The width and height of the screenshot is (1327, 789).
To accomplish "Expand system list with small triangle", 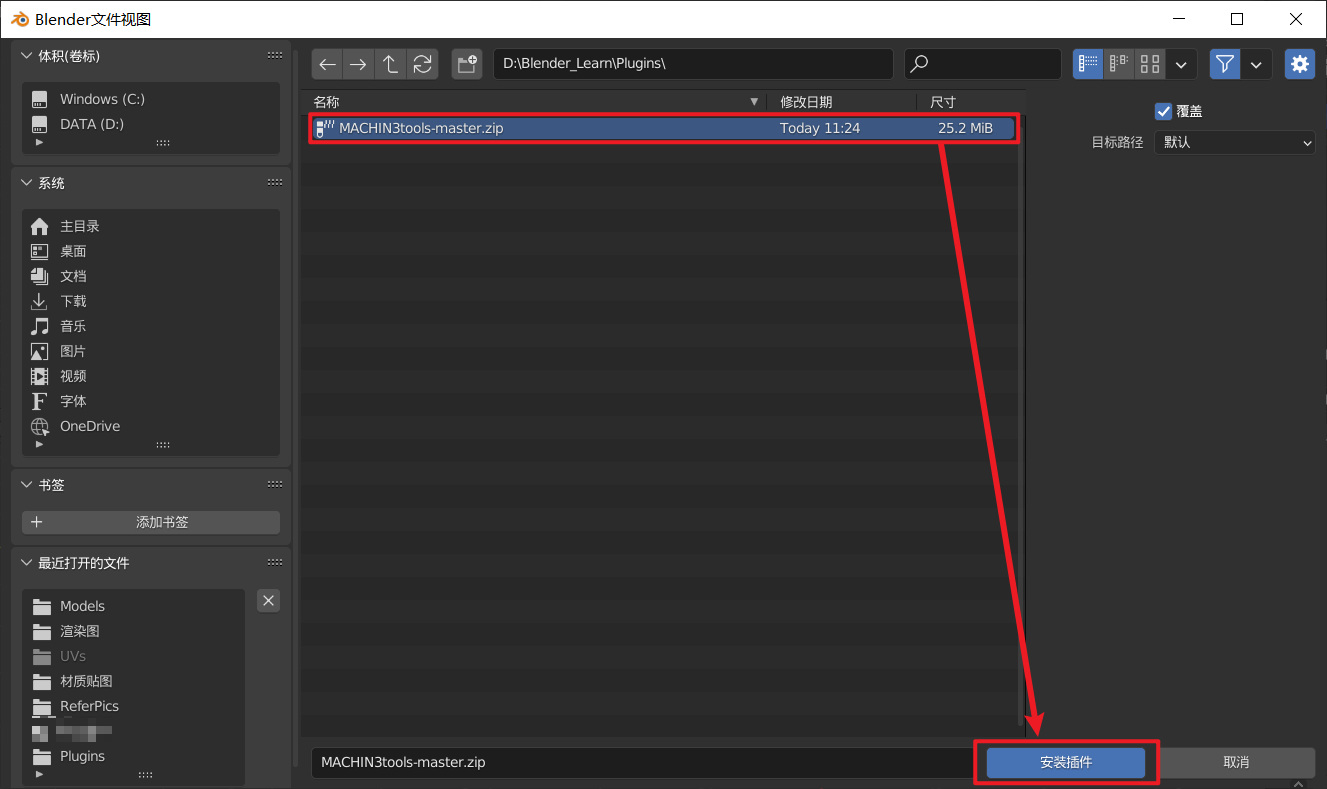I will pyautogui.click(x=40, y=445).
